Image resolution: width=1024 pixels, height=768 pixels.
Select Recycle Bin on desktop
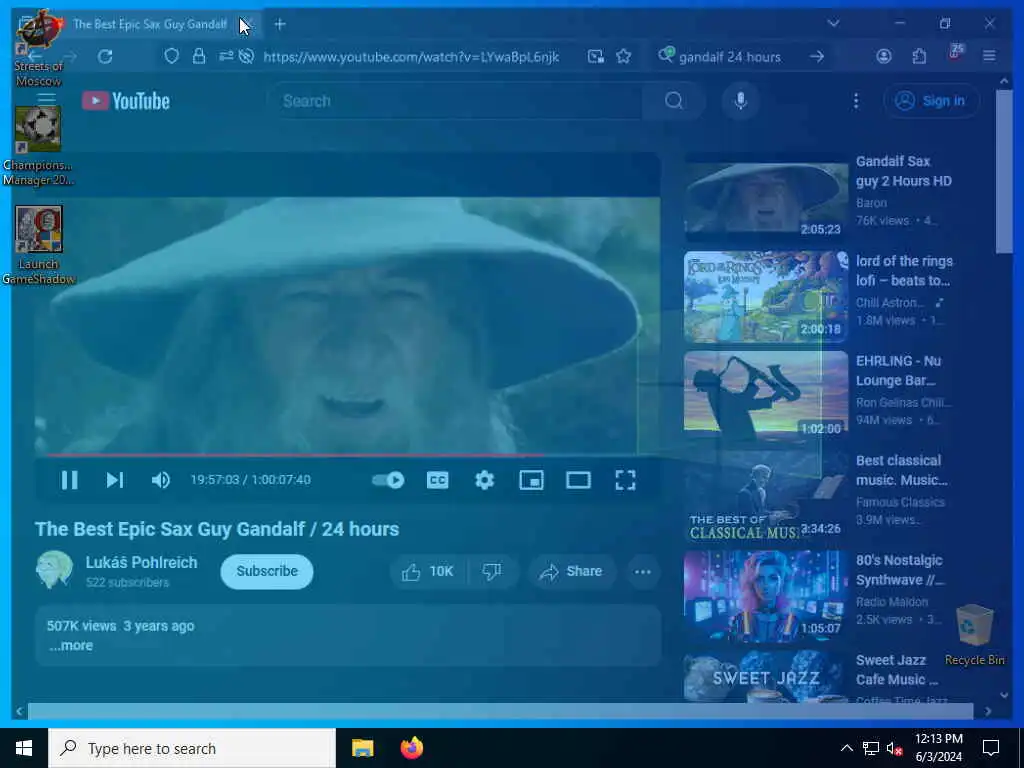click(x=974, y=635)
